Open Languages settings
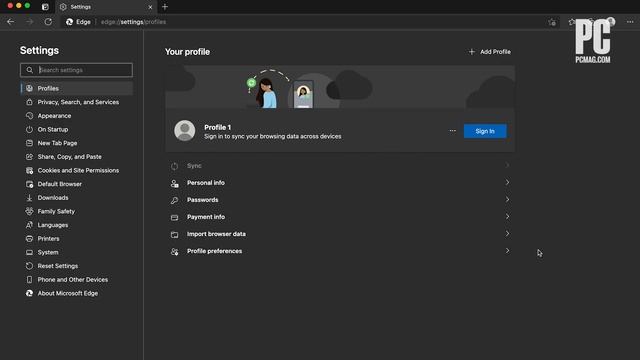The width and height of the screenshot is (640, 360). click(x=76, y=225)
